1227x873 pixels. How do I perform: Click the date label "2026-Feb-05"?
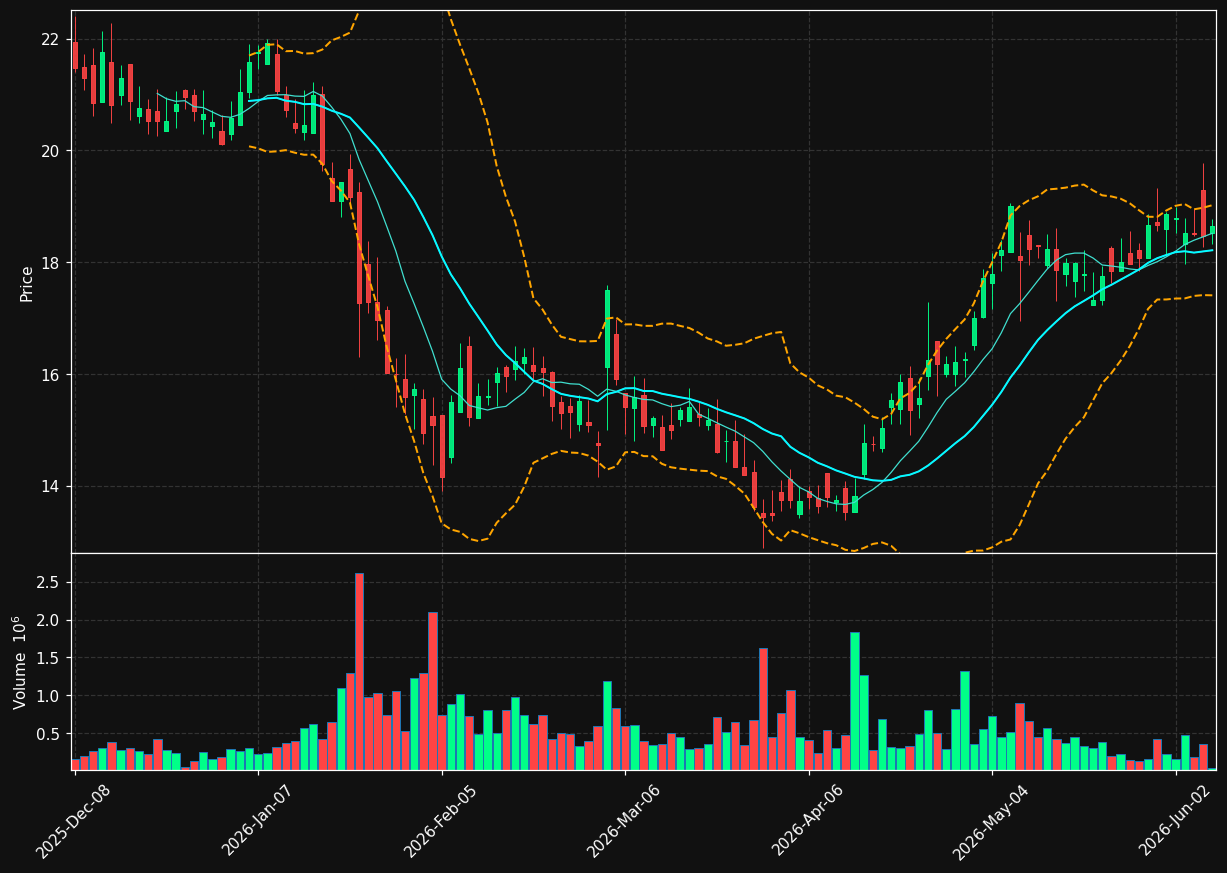(x=442, y=821)
